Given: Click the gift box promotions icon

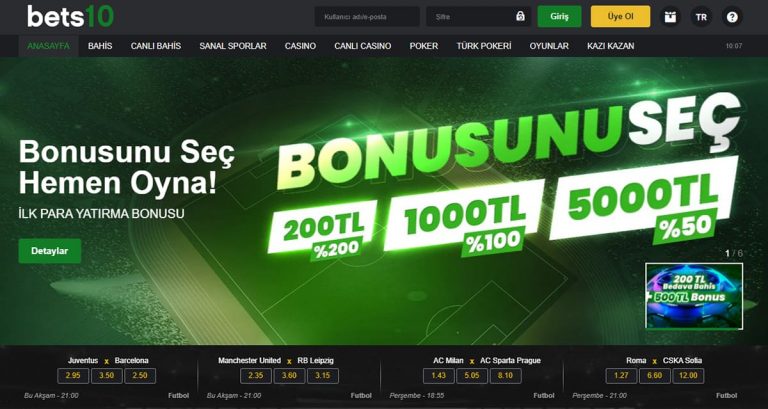Looking at the screenshot, I should coord(670,17).
